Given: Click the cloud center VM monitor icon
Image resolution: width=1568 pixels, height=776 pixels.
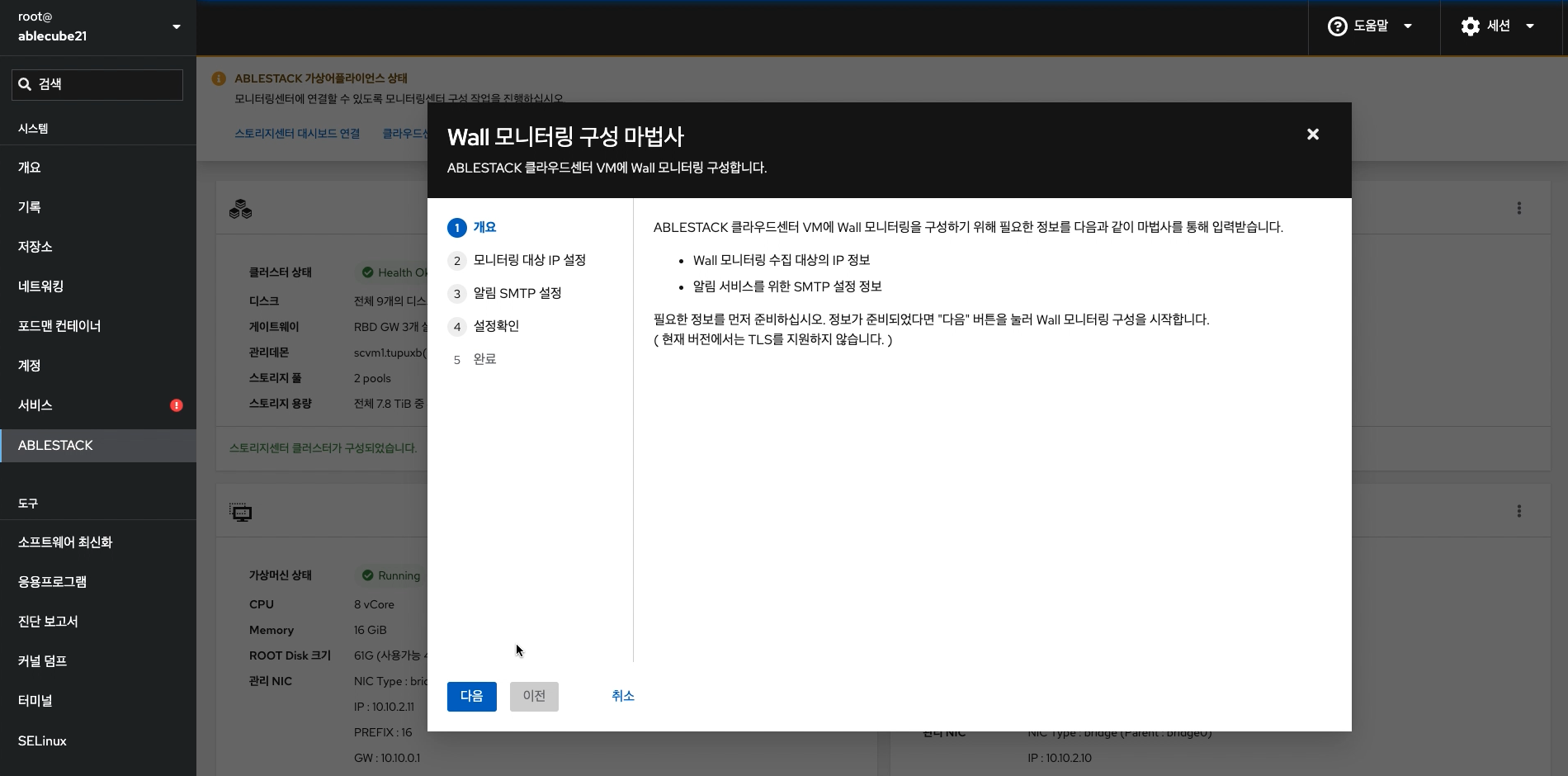Looking at the screenshot, I should pyautogui.click(x=240, y=513).
